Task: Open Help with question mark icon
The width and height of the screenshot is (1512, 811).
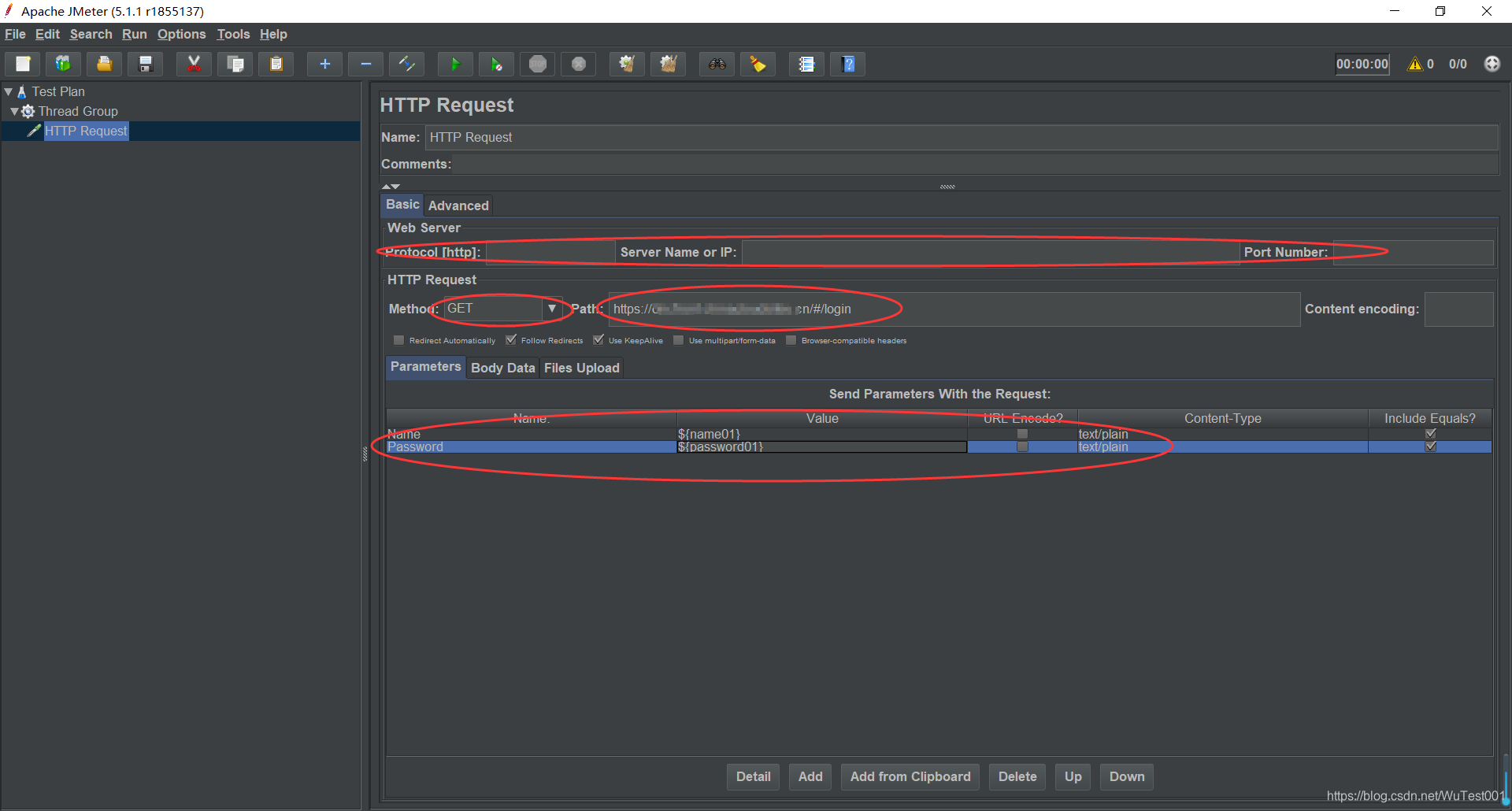Action: [847, 64]
